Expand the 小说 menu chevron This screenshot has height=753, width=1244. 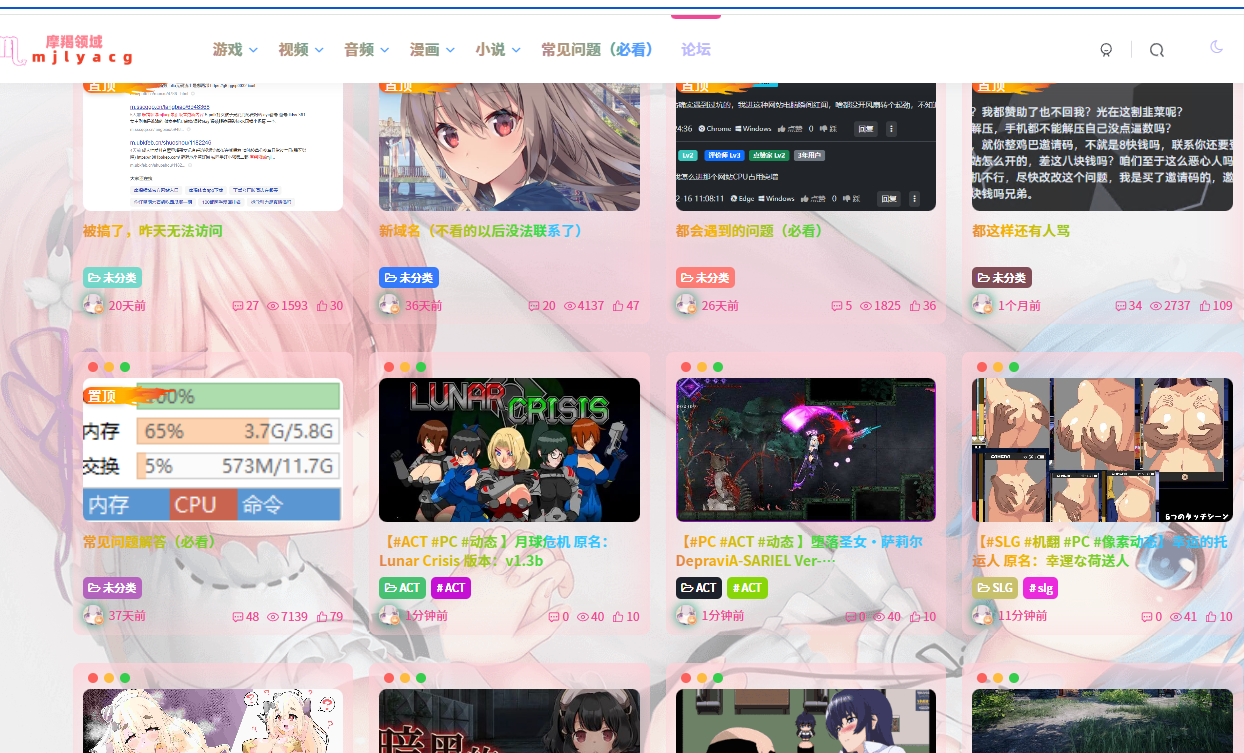point(516,50)
